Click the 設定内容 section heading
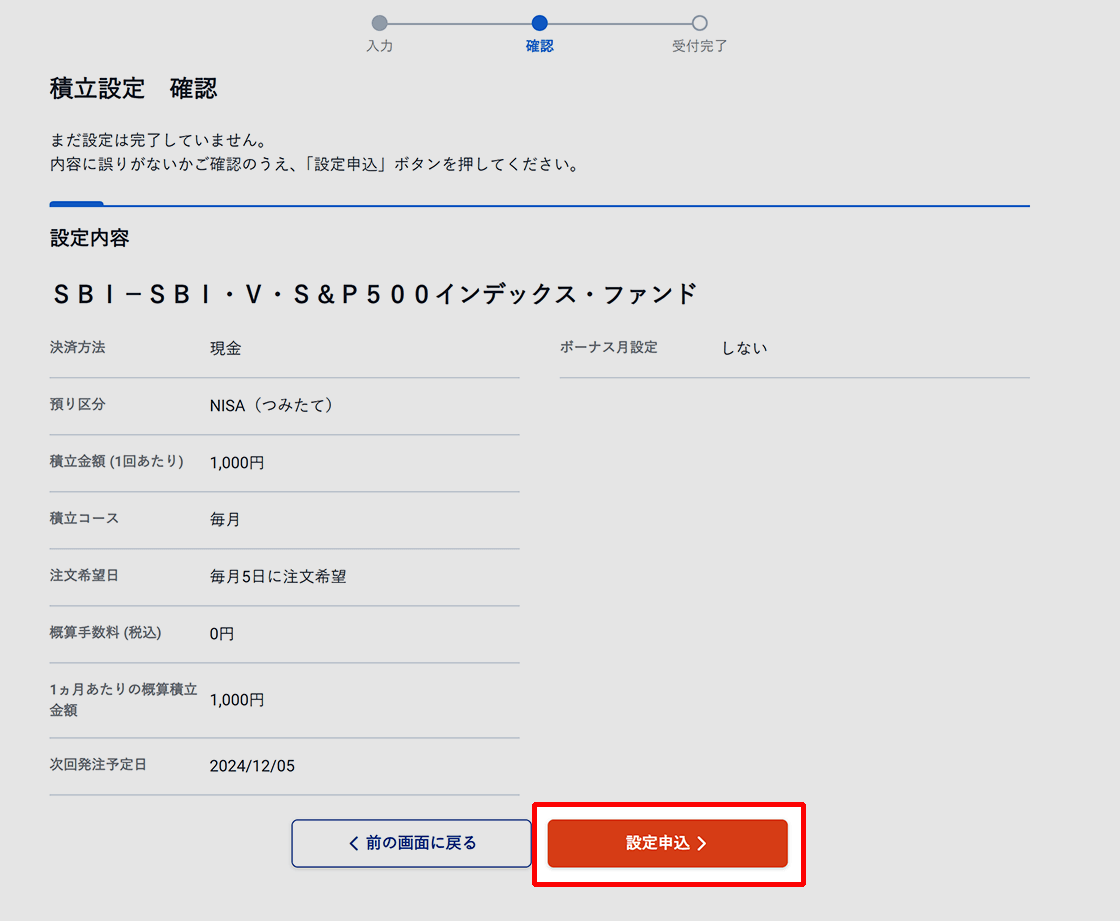The image size is (1120, 921). 89,238
